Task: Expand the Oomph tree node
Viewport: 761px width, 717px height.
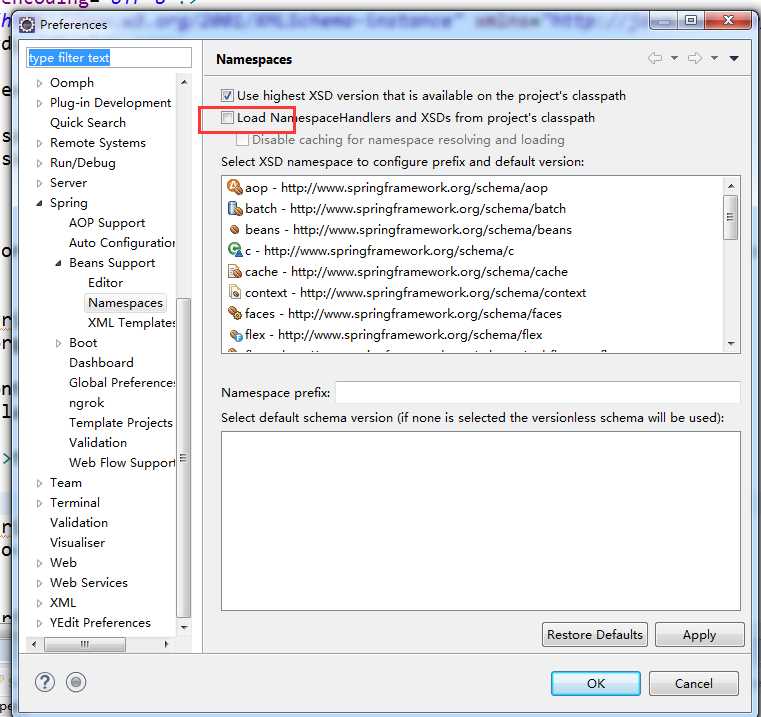Action: [39, 83]
